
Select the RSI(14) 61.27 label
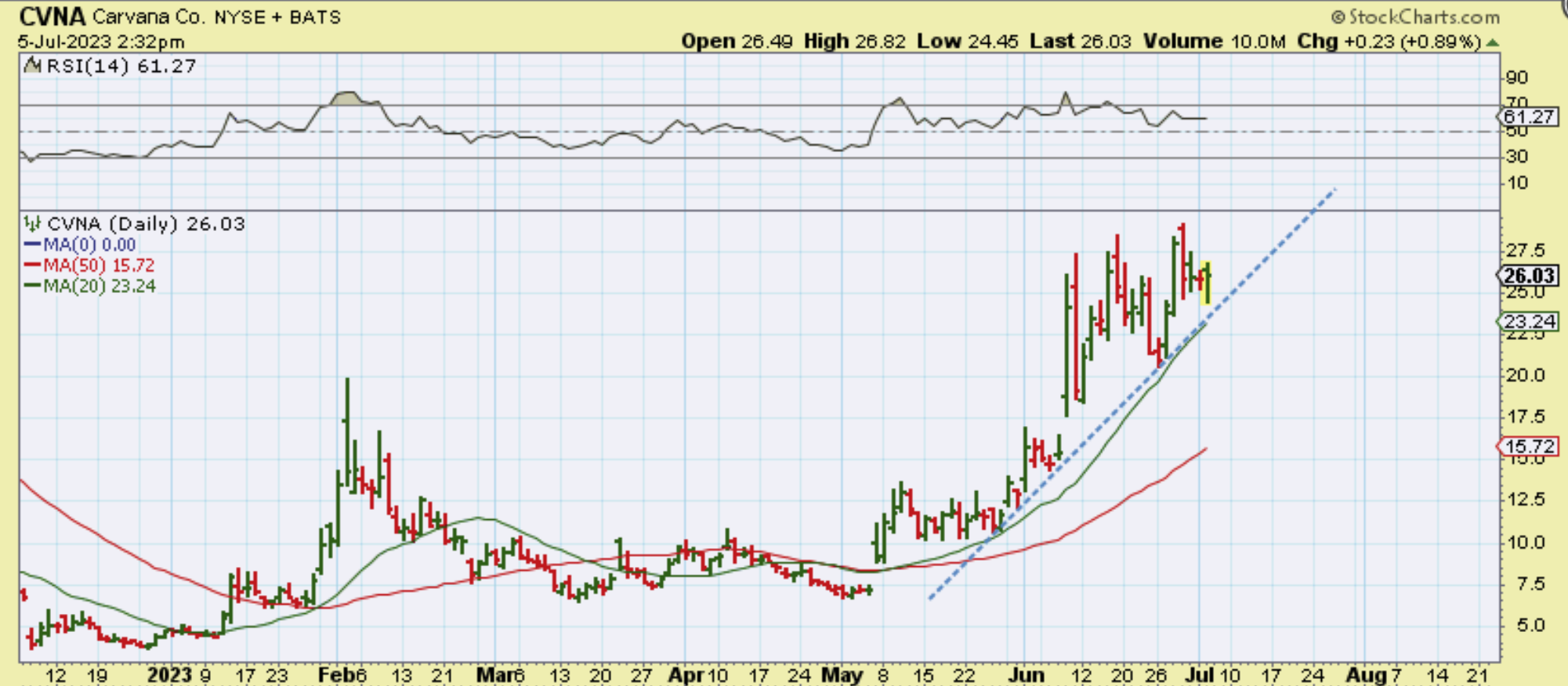click(x=121, y=66)
